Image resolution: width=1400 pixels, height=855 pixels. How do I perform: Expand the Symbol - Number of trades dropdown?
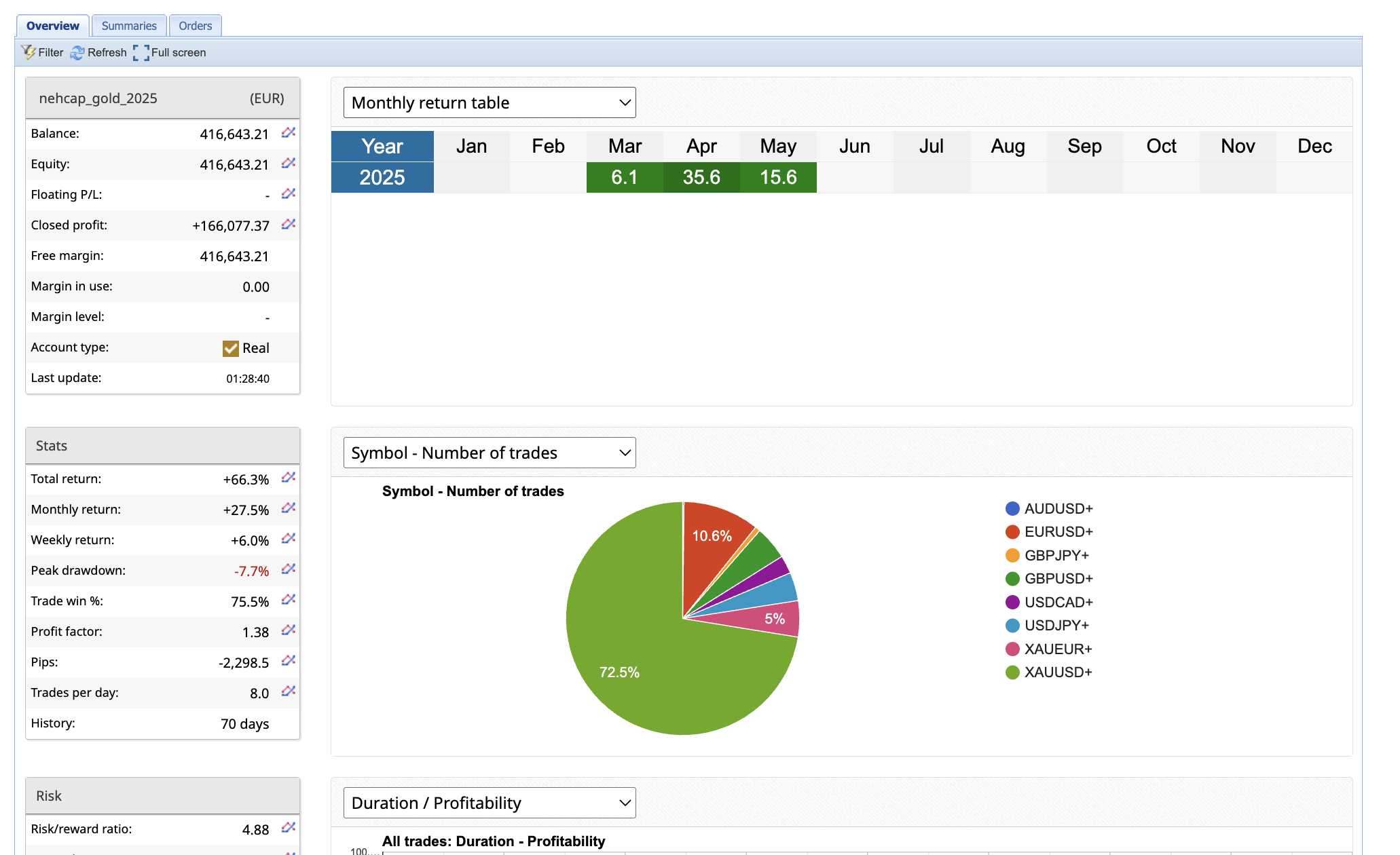[x=490, y=453]
